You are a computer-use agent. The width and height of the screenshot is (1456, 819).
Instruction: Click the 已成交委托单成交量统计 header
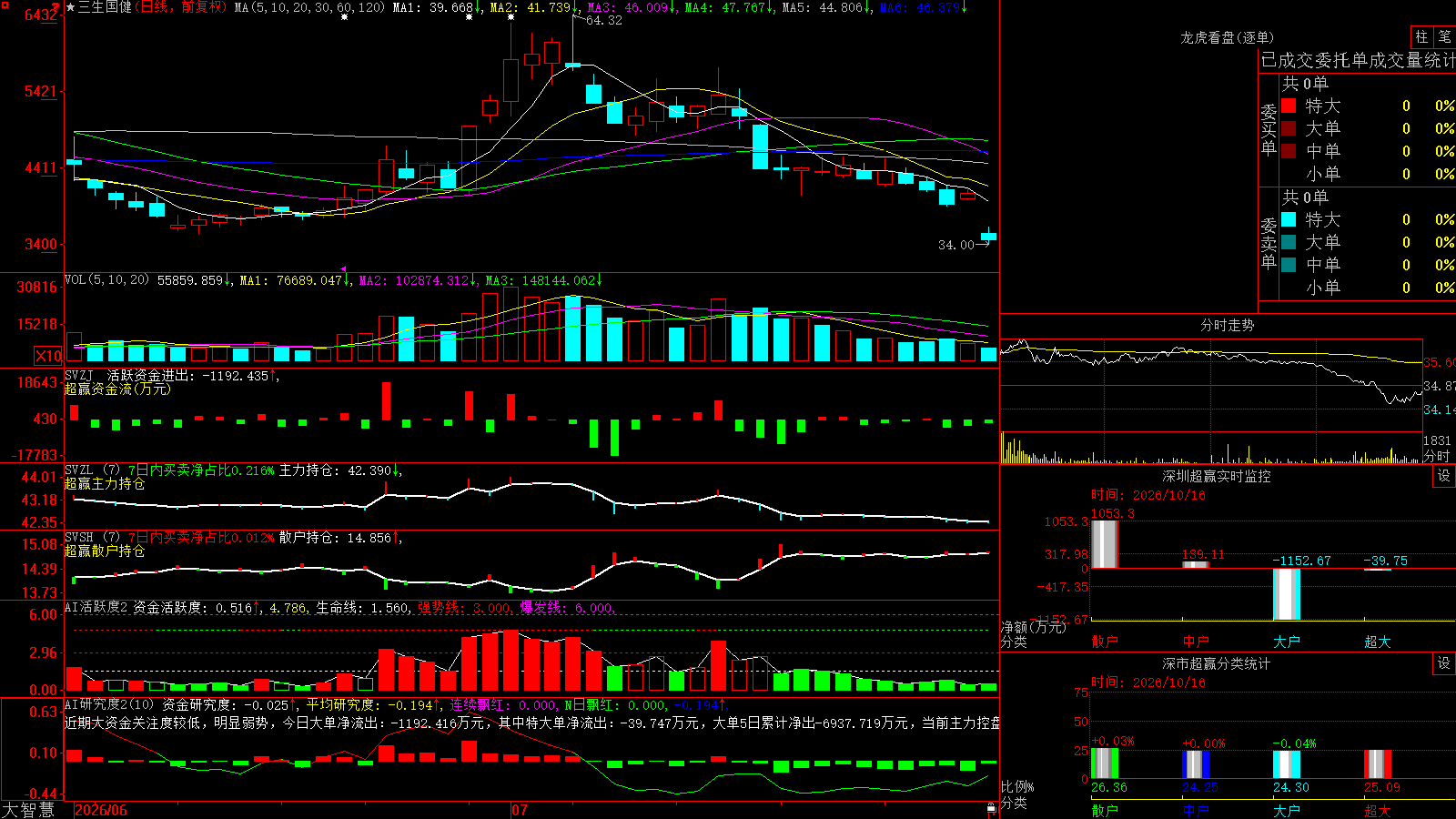[x=1358, y=60]
